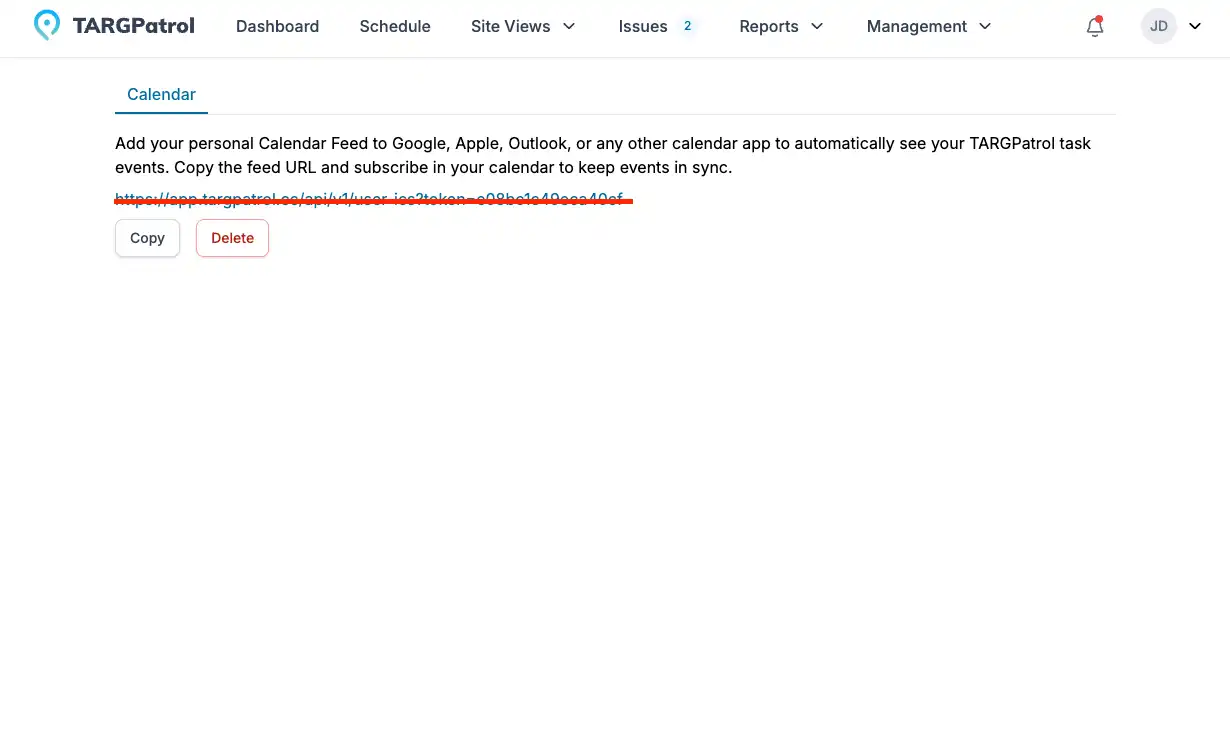Open the Schedule page
Image resolution: width=1230 pixels, height=750 pixels.
395,26
